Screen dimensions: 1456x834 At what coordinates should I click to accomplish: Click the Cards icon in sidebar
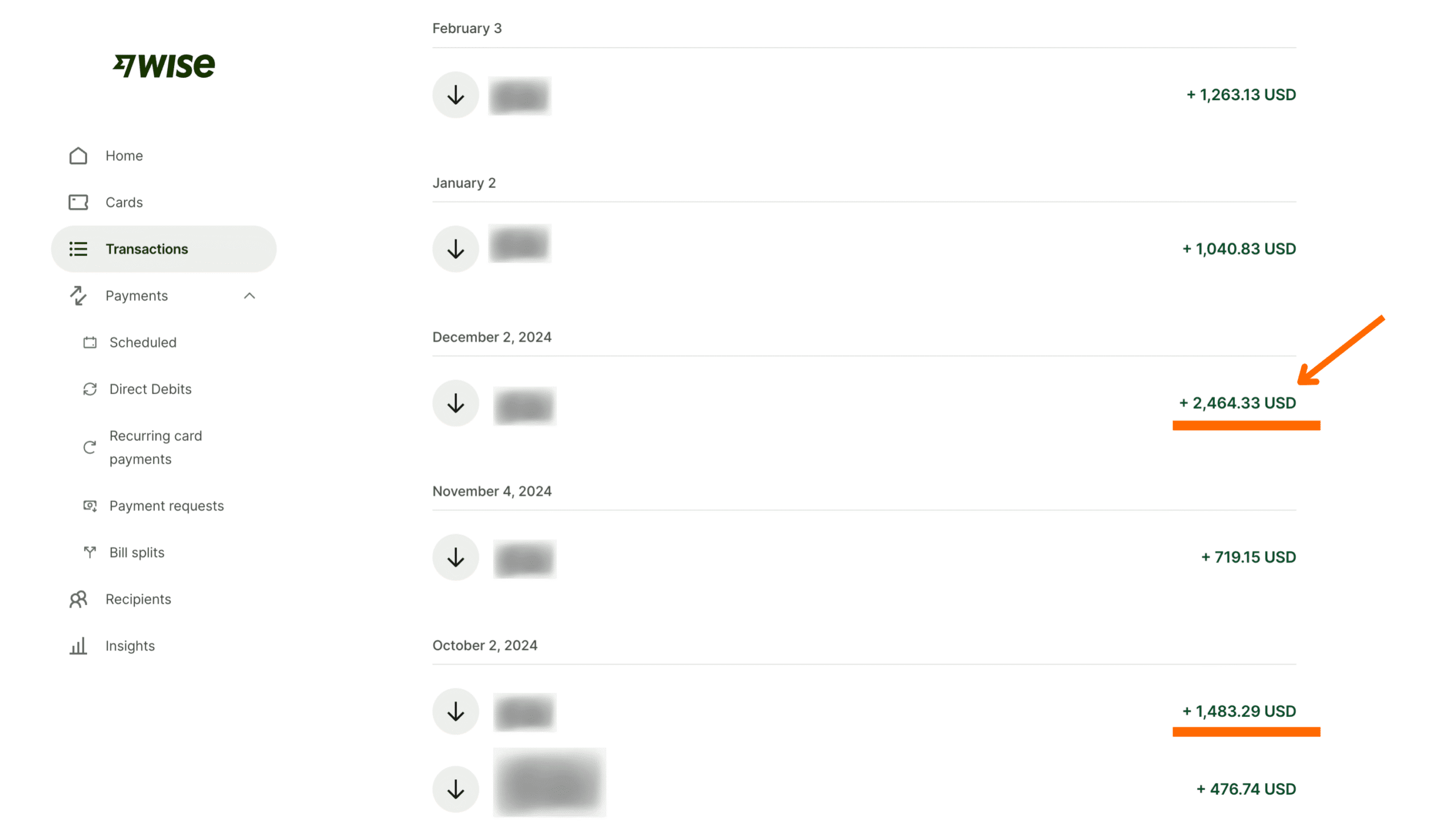78,202
